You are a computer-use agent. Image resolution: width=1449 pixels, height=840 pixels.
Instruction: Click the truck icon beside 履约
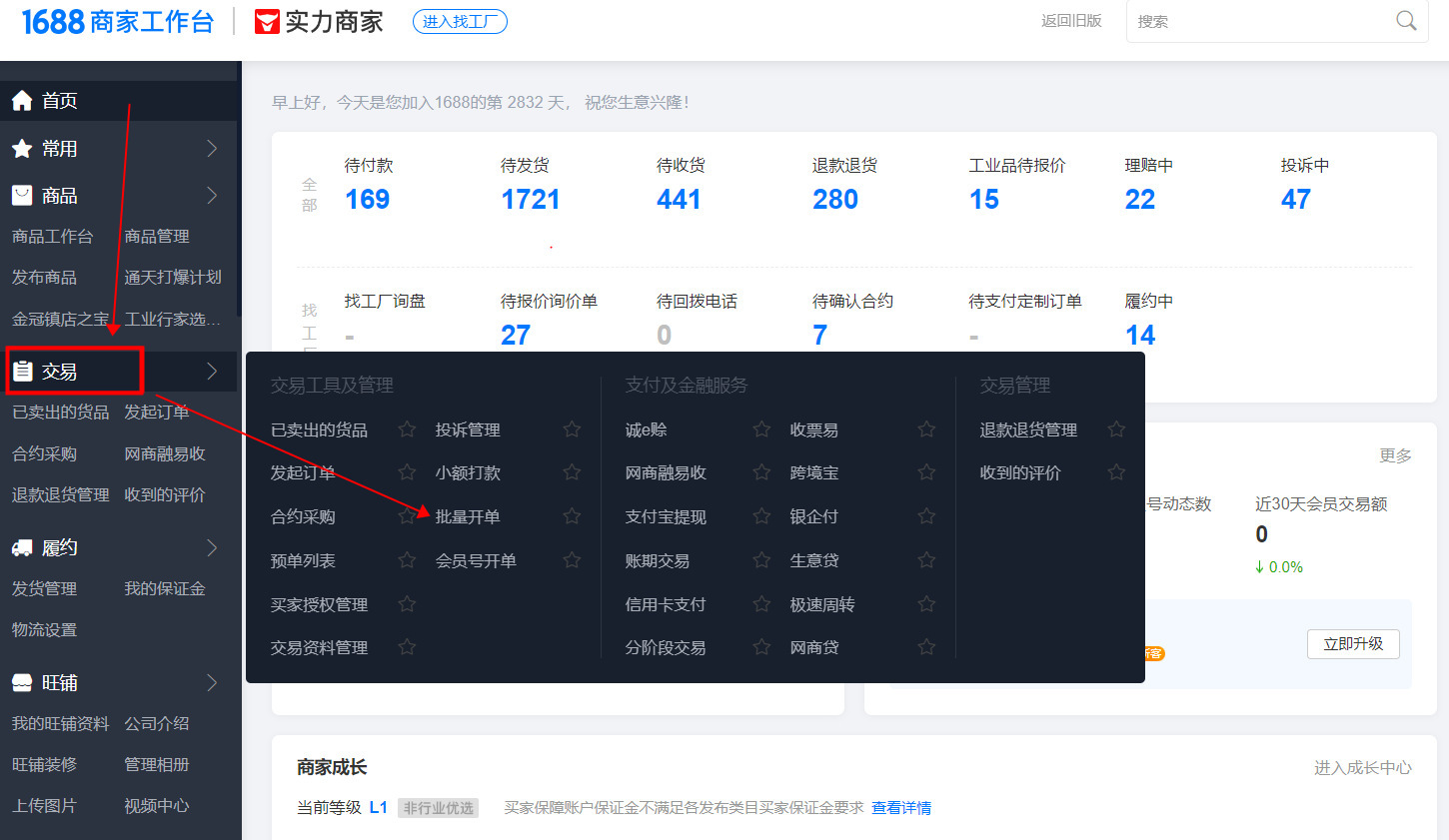22,547
